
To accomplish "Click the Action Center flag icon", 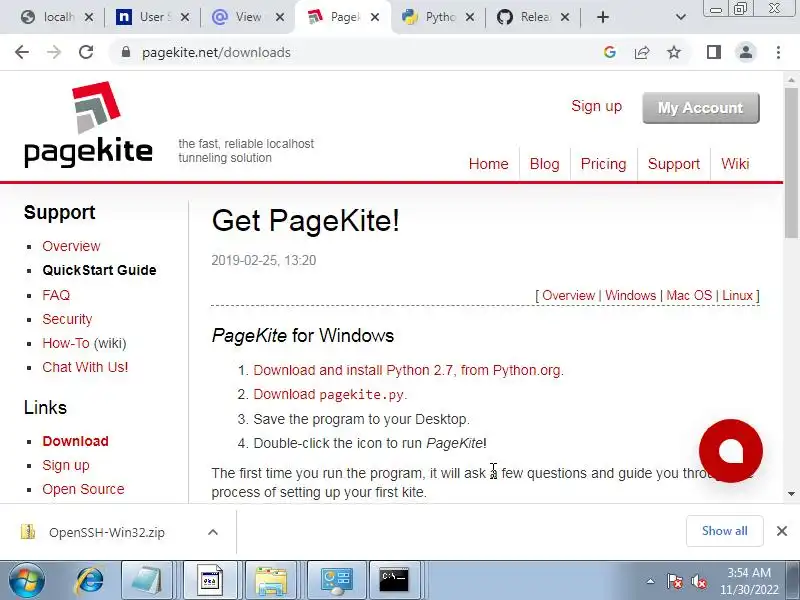I will (x=674, y=581).
